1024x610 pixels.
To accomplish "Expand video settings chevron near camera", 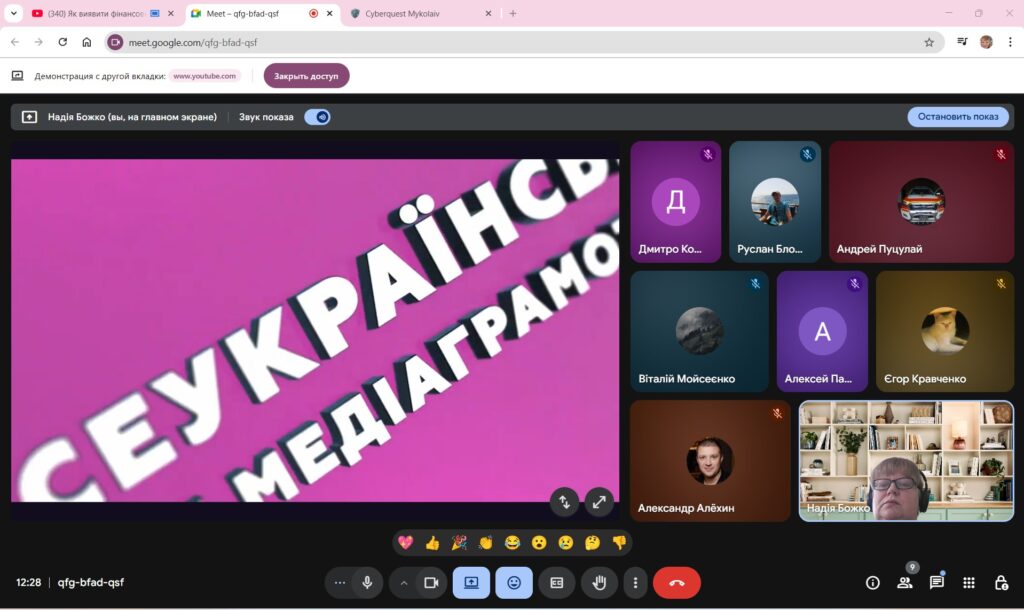I will [x=404, y=583].
